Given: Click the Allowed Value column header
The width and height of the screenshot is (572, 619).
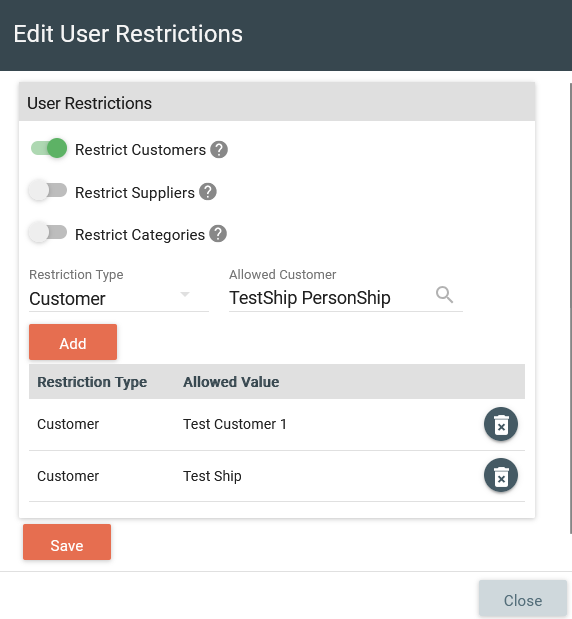Looking at the screenshot, I should click(x=231, y=382).
